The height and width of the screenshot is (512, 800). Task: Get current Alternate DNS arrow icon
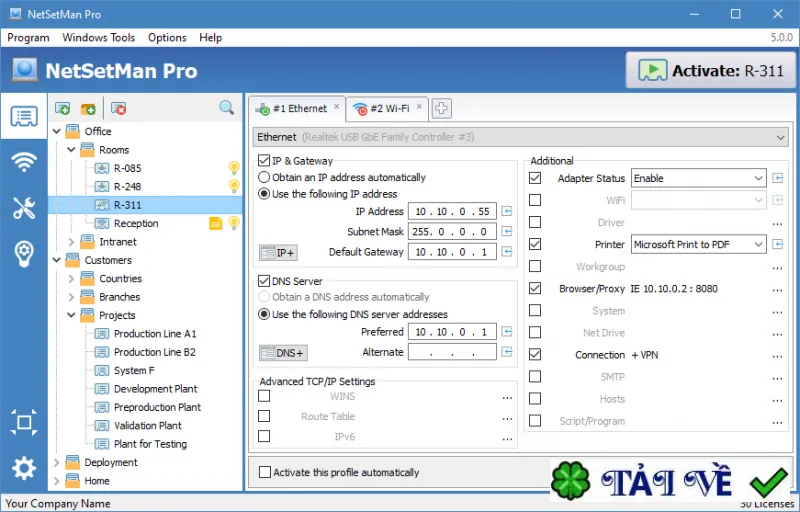pyautogui.click(x=507, y=352)
